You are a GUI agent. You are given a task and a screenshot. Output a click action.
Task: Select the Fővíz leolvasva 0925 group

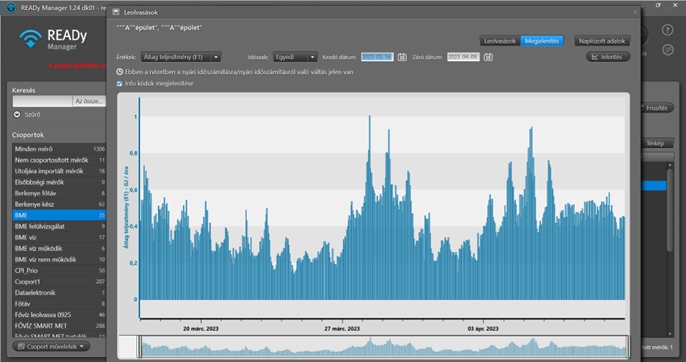(59, 315)
